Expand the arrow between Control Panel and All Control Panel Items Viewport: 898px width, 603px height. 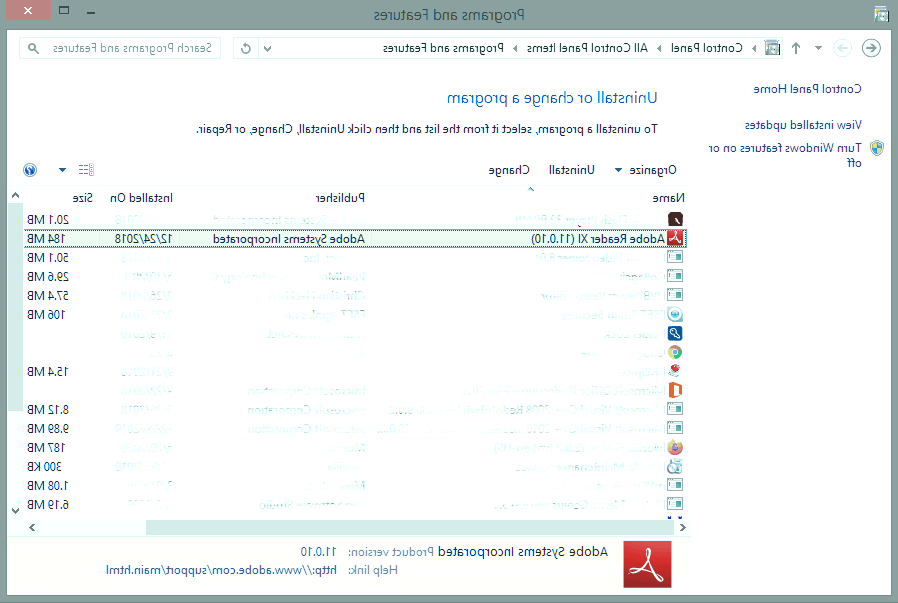pos(659,49)
